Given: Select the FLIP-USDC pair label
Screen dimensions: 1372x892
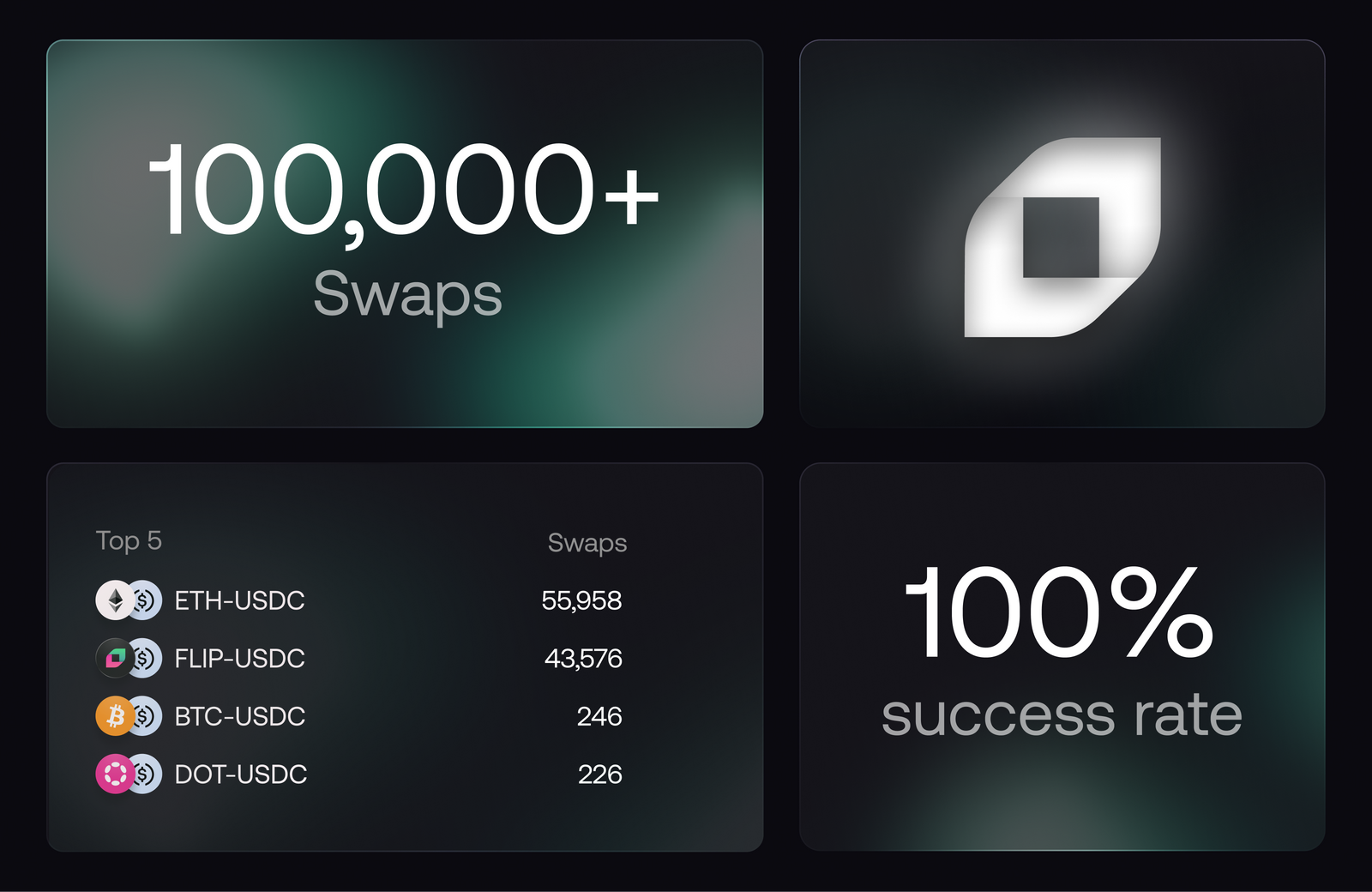Looking at the screenshot, I should 240,658.
